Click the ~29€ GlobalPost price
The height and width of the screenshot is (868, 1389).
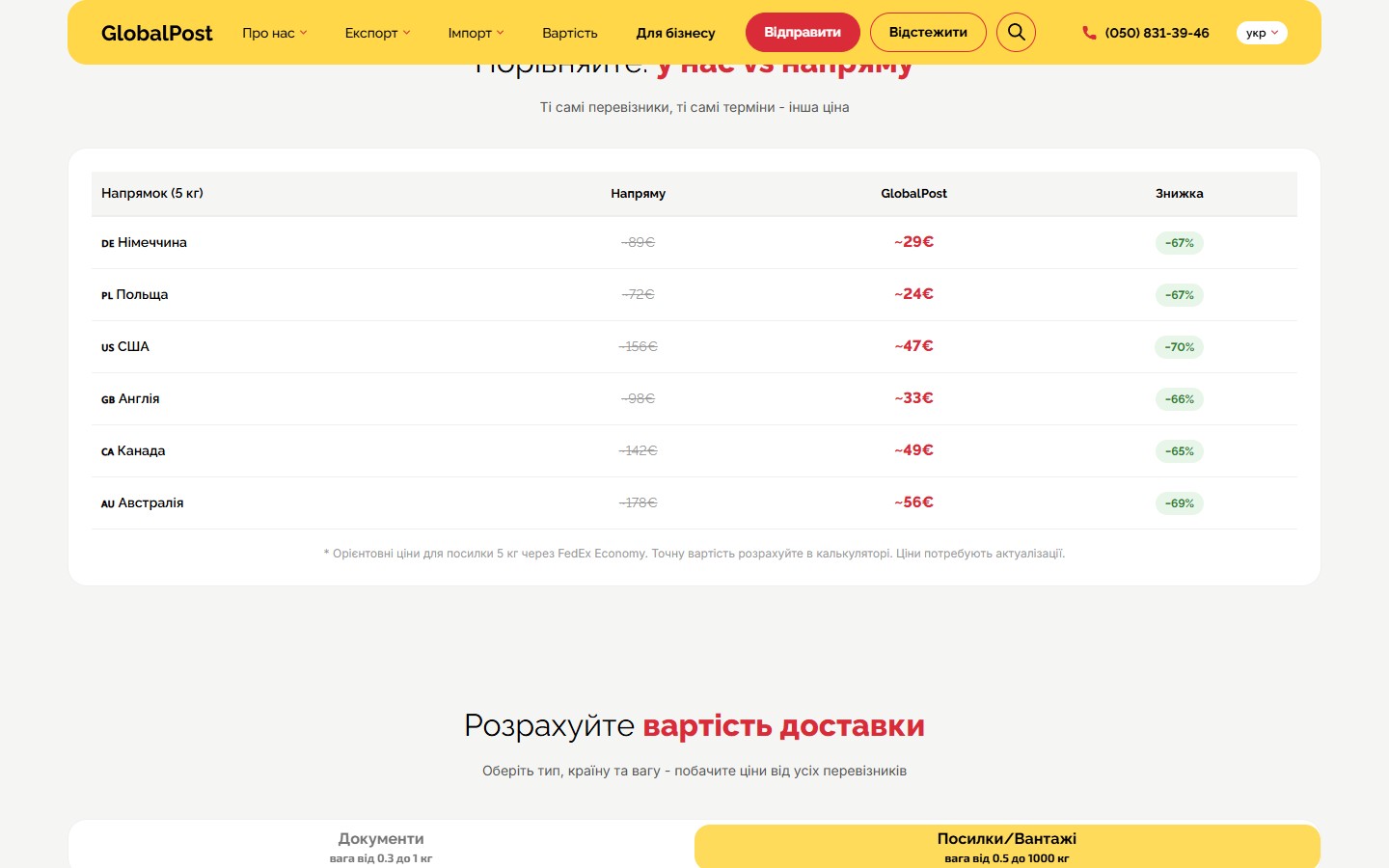[913, 242]
